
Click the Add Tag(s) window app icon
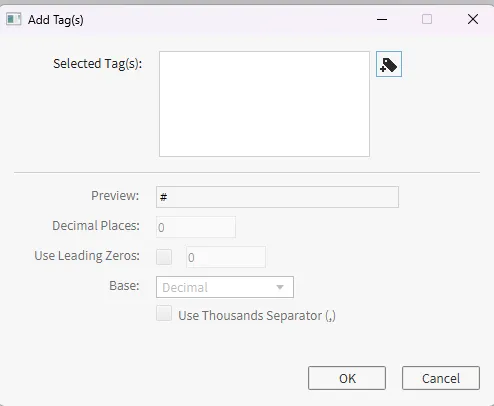click(14, 19)
